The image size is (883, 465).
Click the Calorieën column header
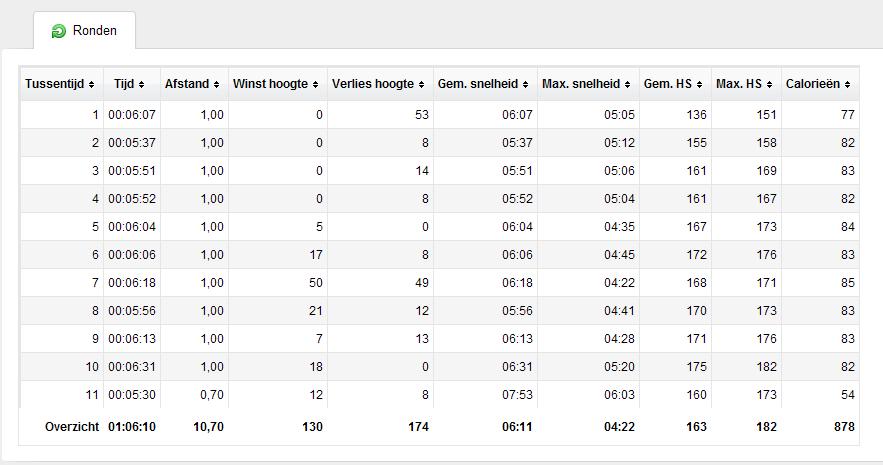click(820, 84)
